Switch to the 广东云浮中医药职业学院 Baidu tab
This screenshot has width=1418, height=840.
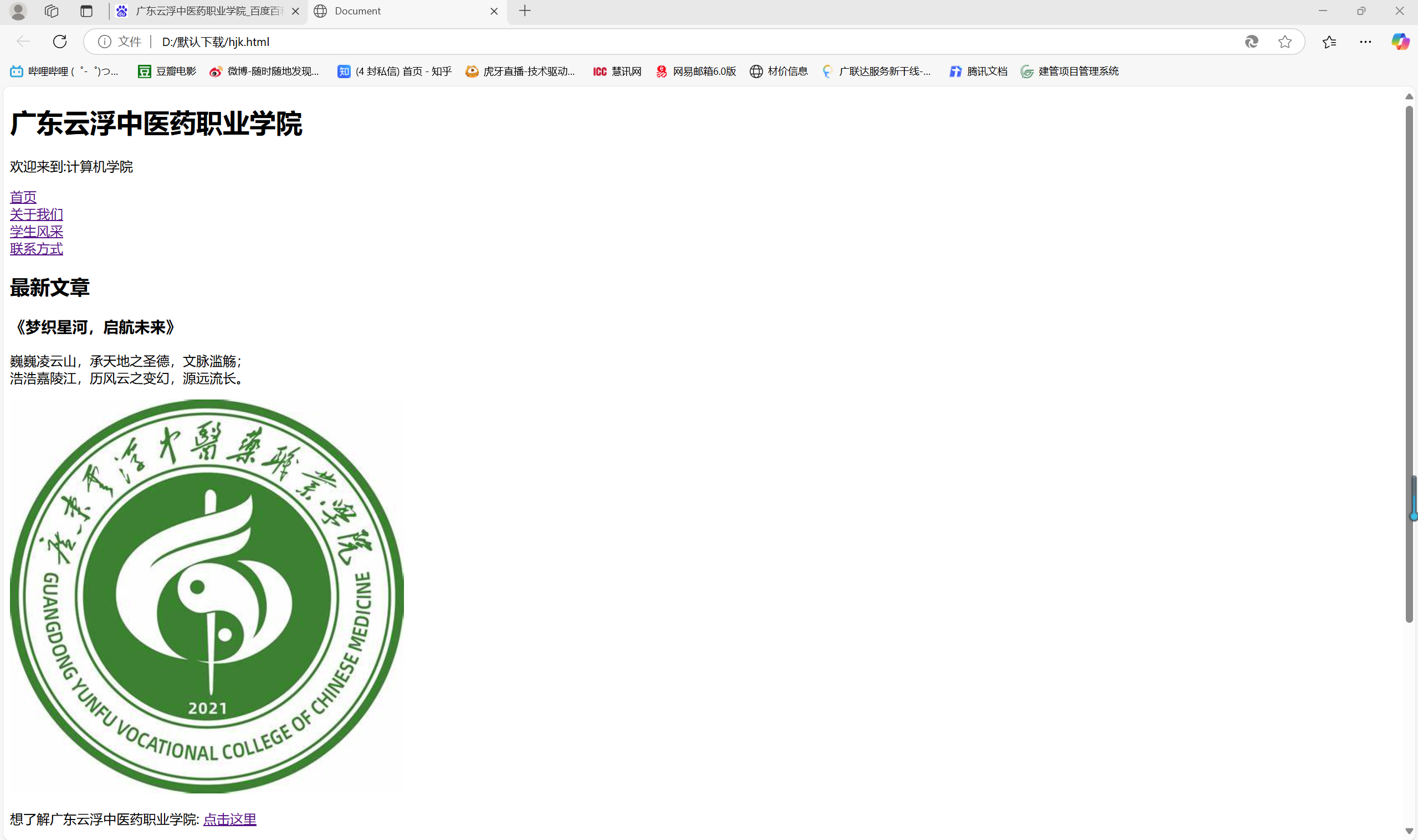pos(208,11)
